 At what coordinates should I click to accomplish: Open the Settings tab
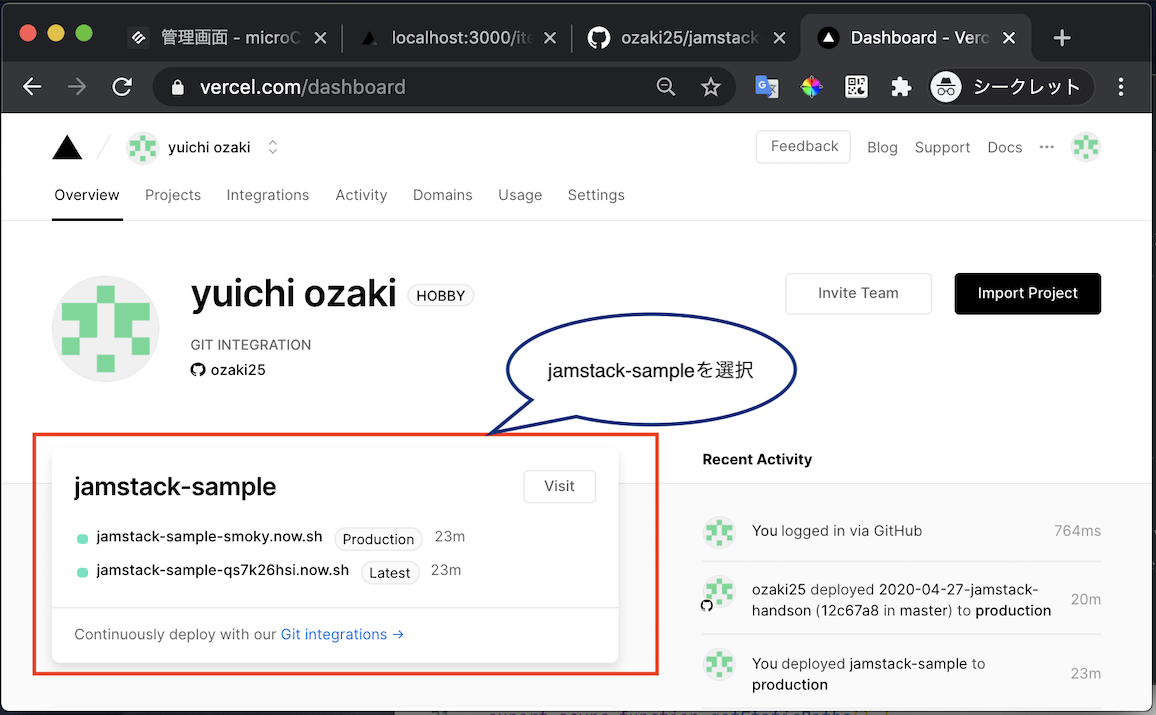[x=596, y=195]
